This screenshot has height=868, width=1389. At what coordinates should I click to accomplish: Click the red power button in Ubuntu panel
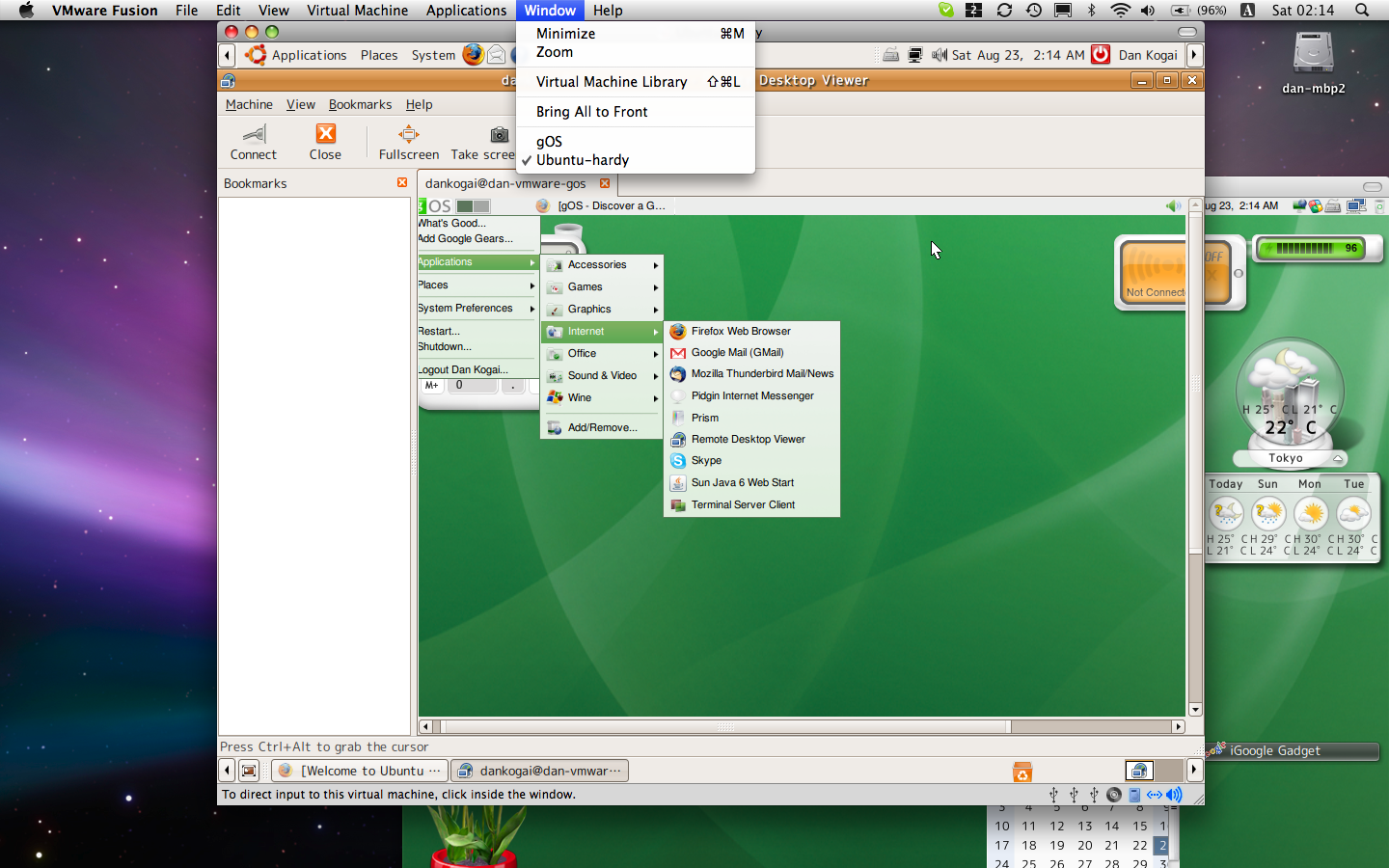(x=1101, y=55)
